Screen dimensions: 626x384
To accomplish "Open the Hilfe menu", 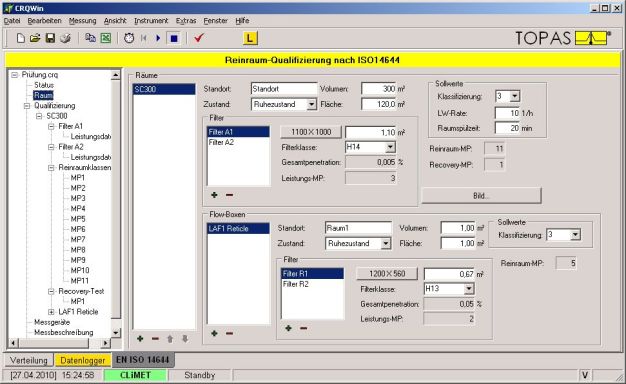I will tap(242, 21).
